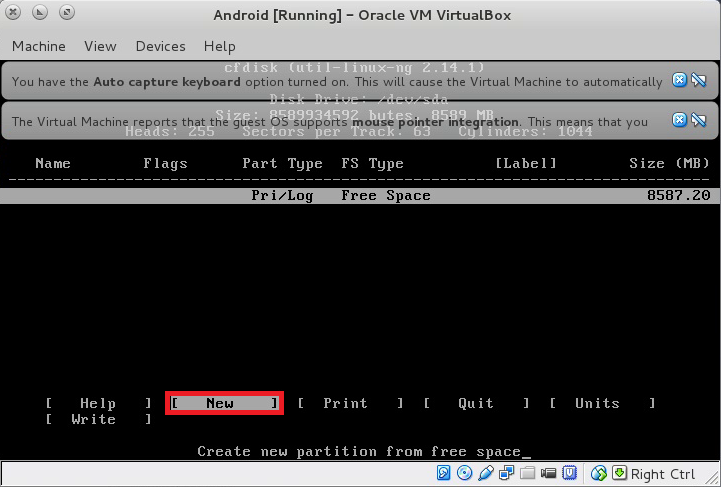Click the Flags column header

pyautogui.click(x=166, y=164)
